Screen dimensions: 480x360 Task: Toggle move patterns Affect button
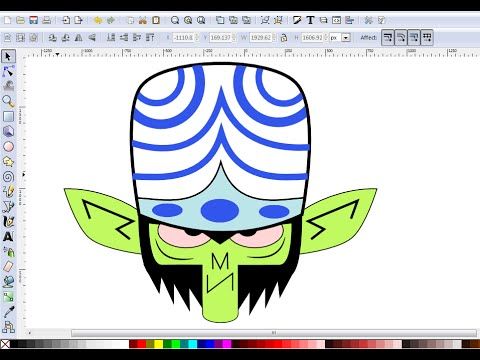(x=427, y=38)
